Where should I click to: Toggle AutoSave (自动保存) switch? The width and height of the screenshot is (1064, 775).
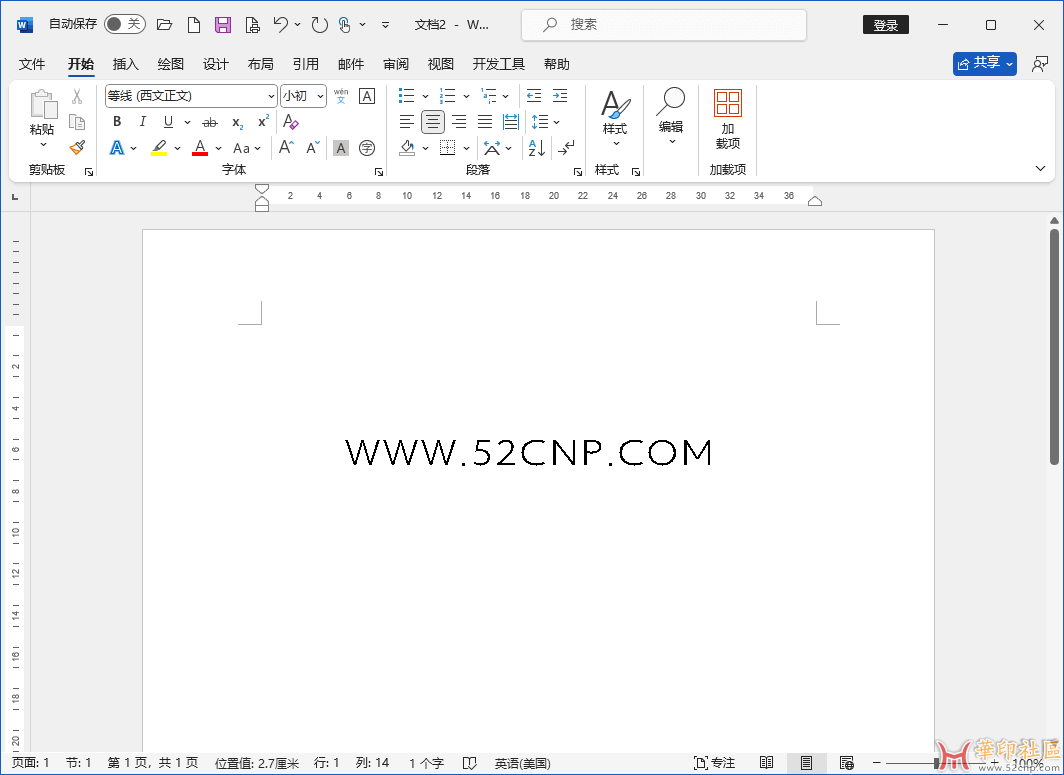(x=125, y=24)
